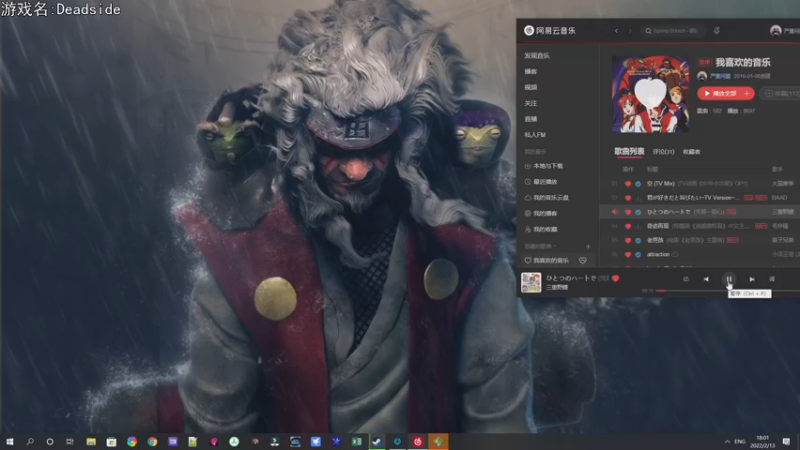
Task: Seek using the playback progress bar
Action: tap(728, 290)
